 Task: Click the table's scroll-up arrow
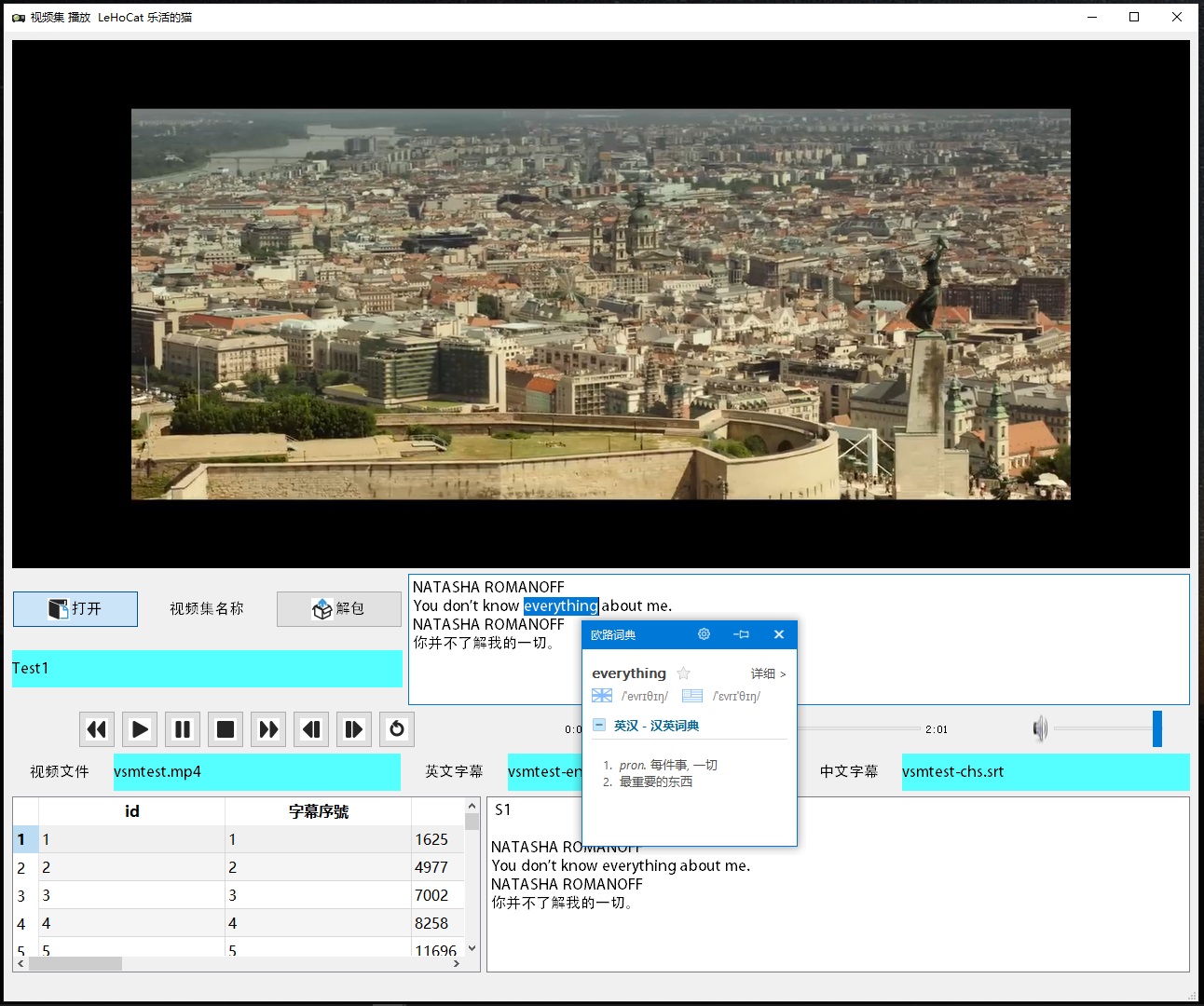tap(472, 806)
